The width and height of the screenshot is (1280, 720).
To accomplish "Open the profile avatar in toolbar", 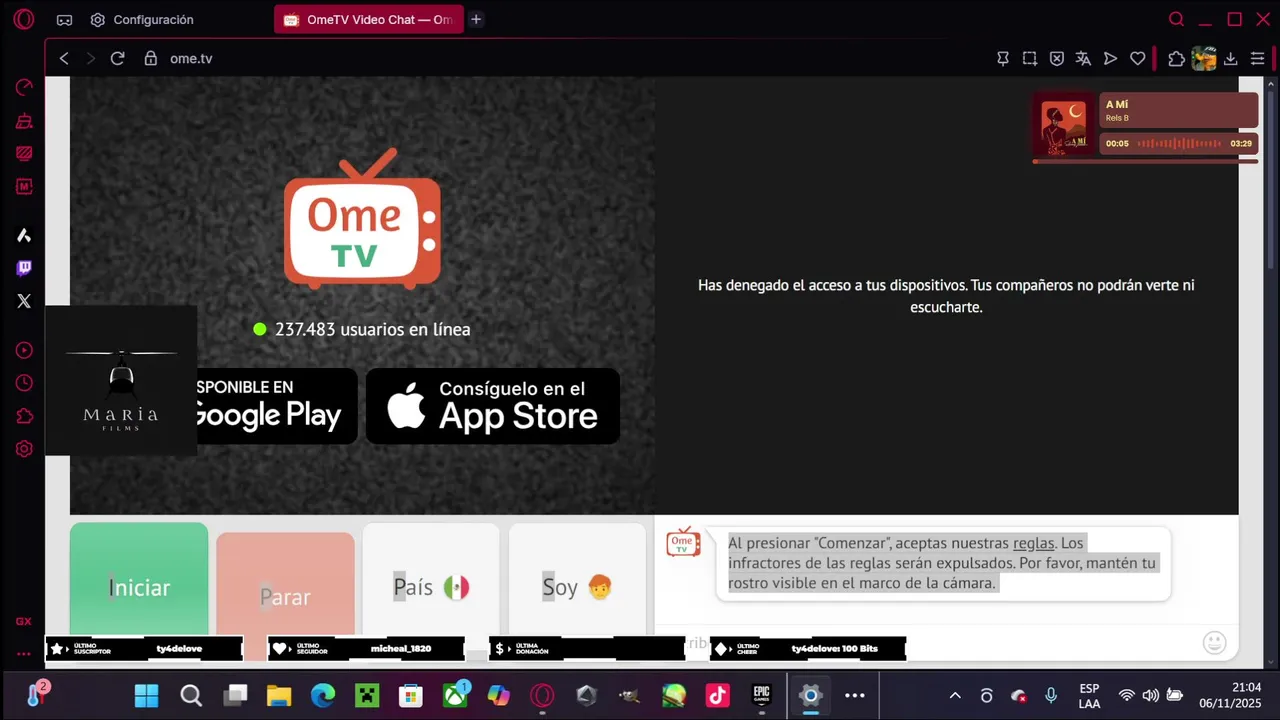I will point(1204,58).
